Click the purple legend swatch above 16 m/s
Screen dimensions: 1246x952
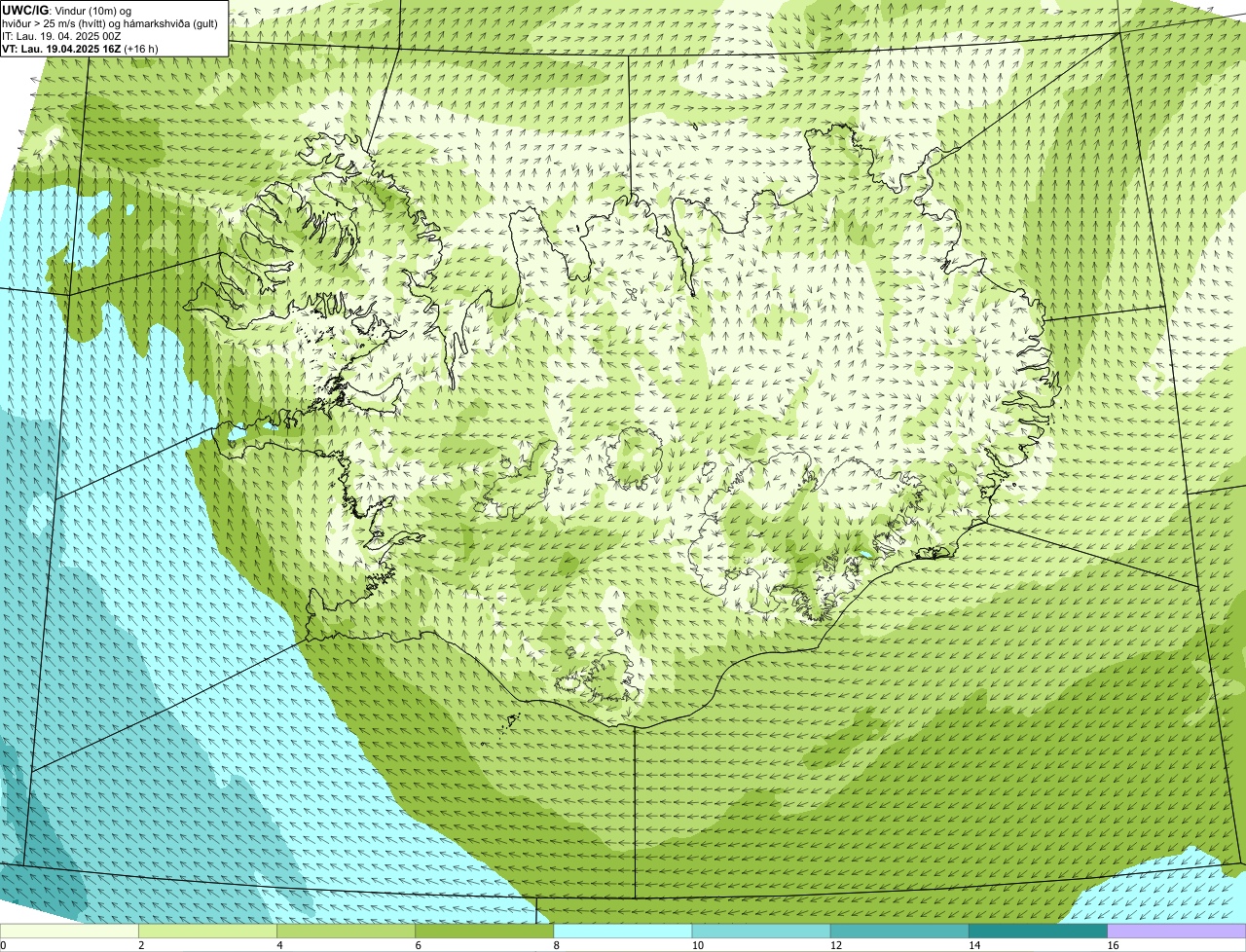coord(1176,931)
